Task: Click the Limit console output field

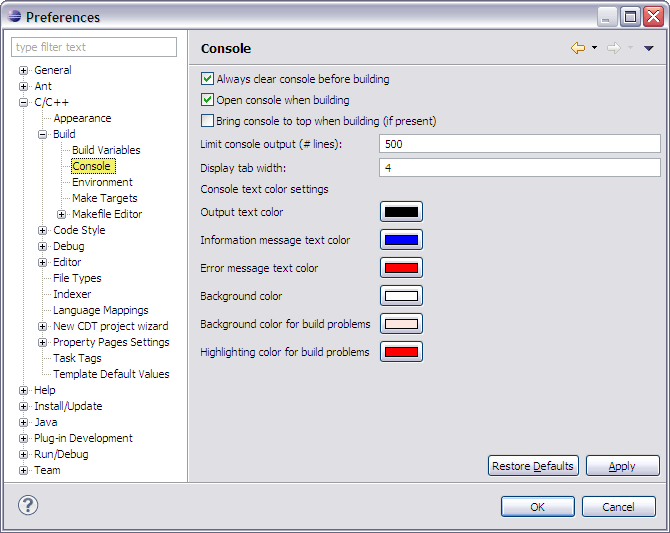Action: 520,144
